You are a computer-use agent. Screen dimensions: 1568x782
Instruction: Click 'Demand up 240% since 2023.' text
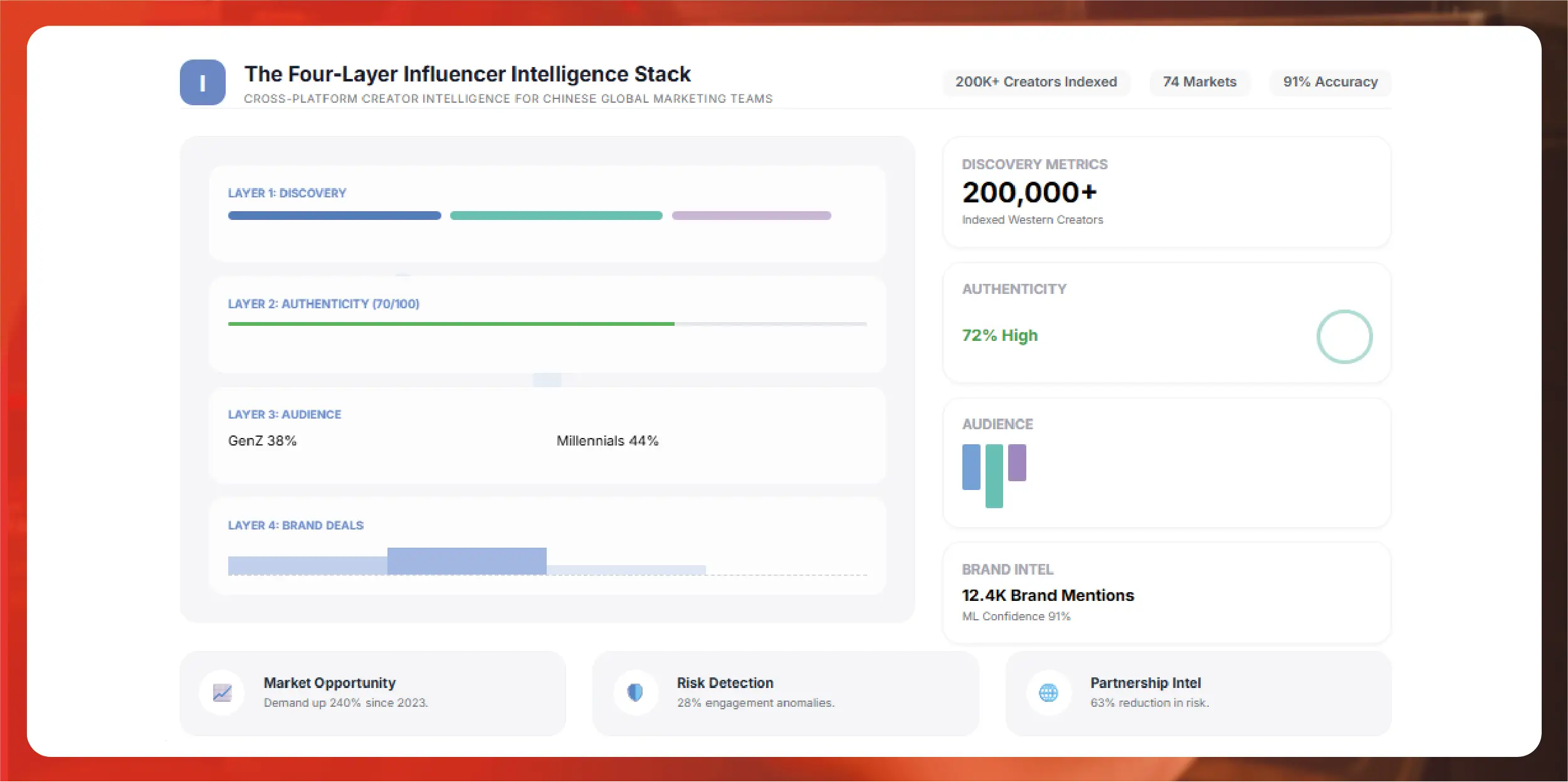(346, 703)
